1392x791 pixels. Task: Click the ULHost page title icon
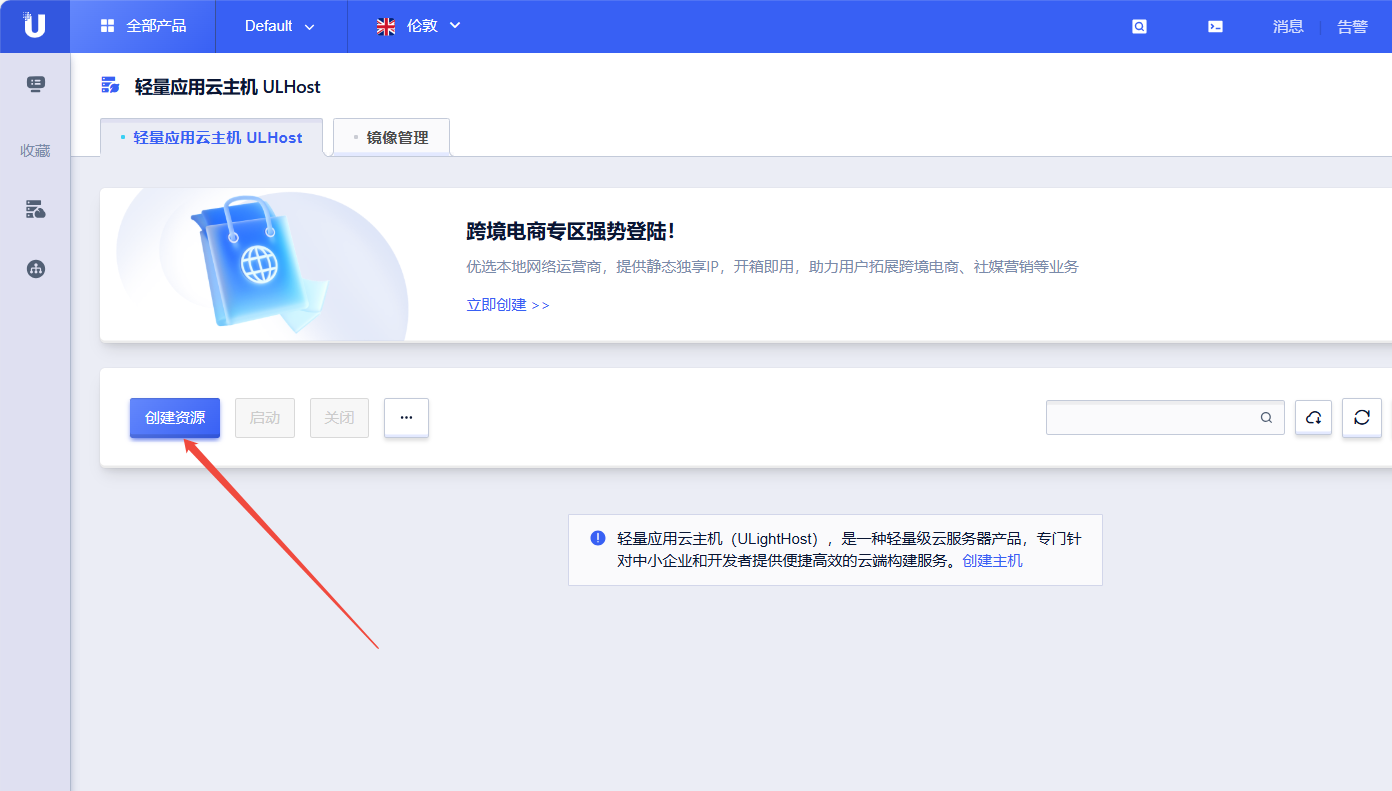(x=110, y=85)
